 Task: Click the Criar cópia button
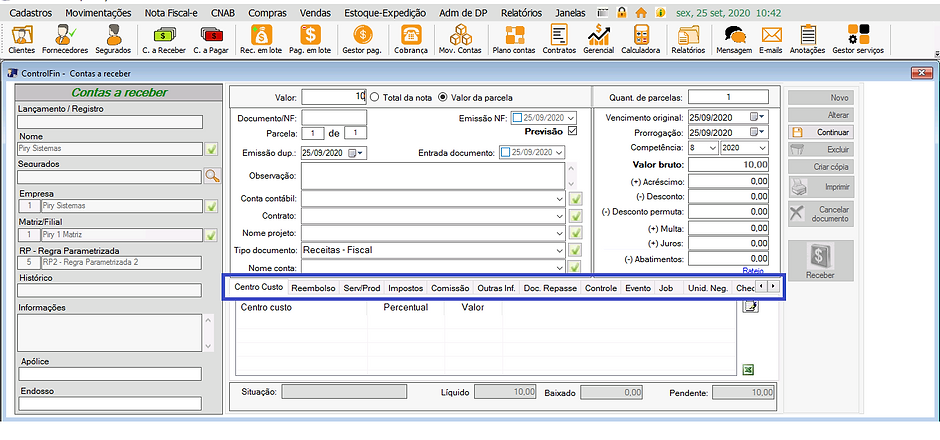click(821, 167)
